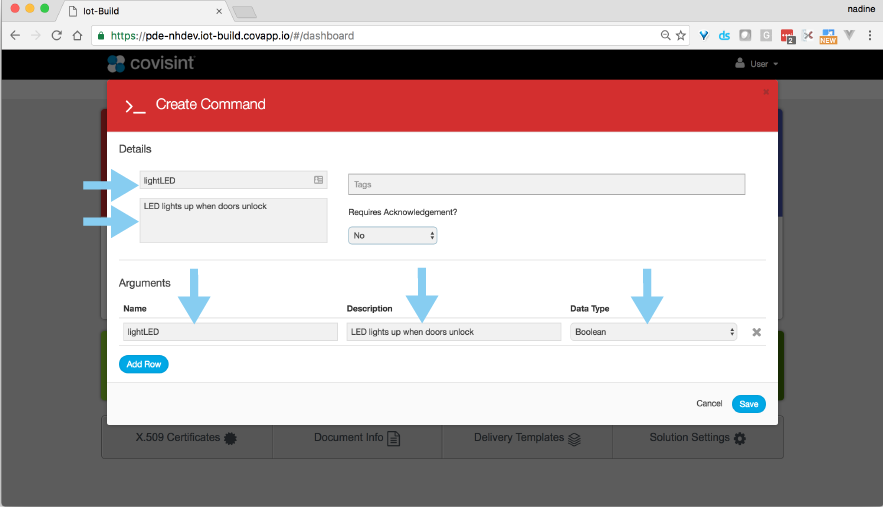
Task: Open the Data Type Boolean dropdown
Action: [654, 332]
